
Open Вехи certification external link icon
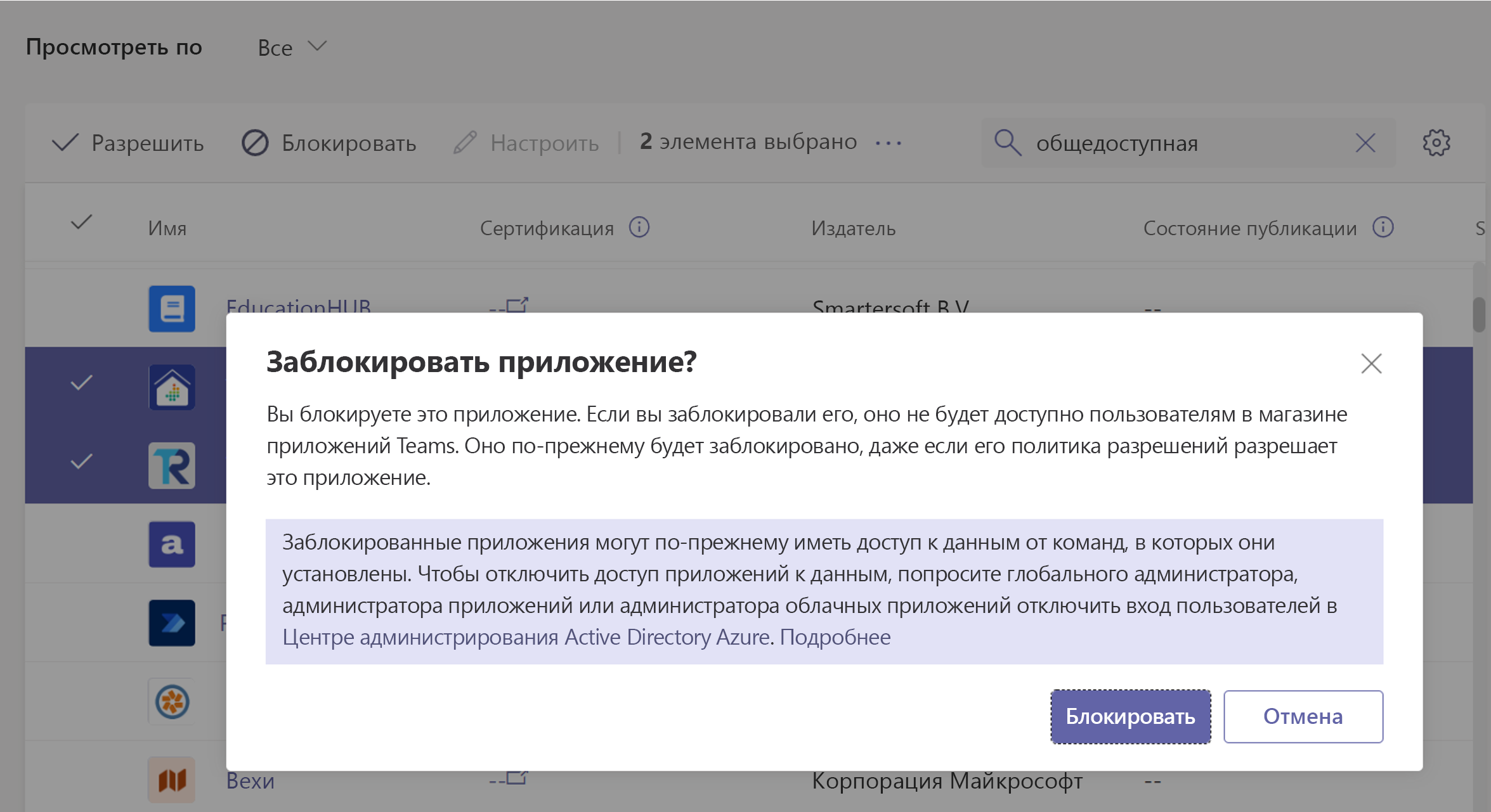pyautogui.click(x=517, y=777)
